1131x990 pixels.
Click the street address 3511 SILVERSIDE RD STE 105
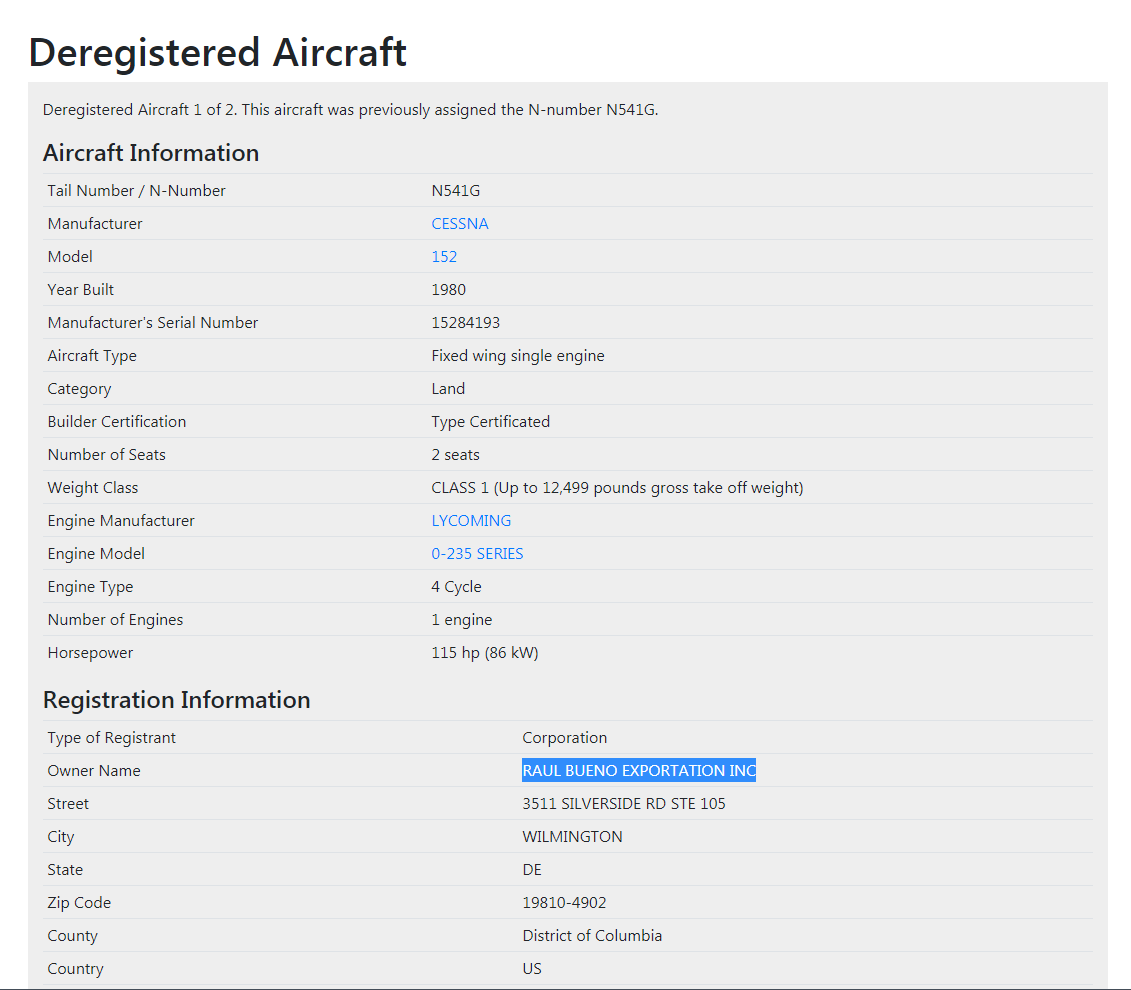coord(624,803)
